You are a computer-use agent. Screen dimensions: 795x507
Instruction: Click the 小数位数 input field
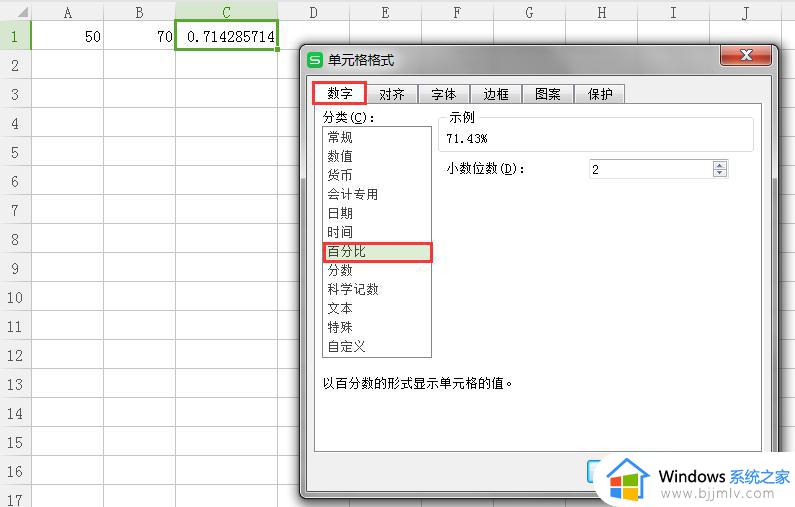(x=651, y=169)
